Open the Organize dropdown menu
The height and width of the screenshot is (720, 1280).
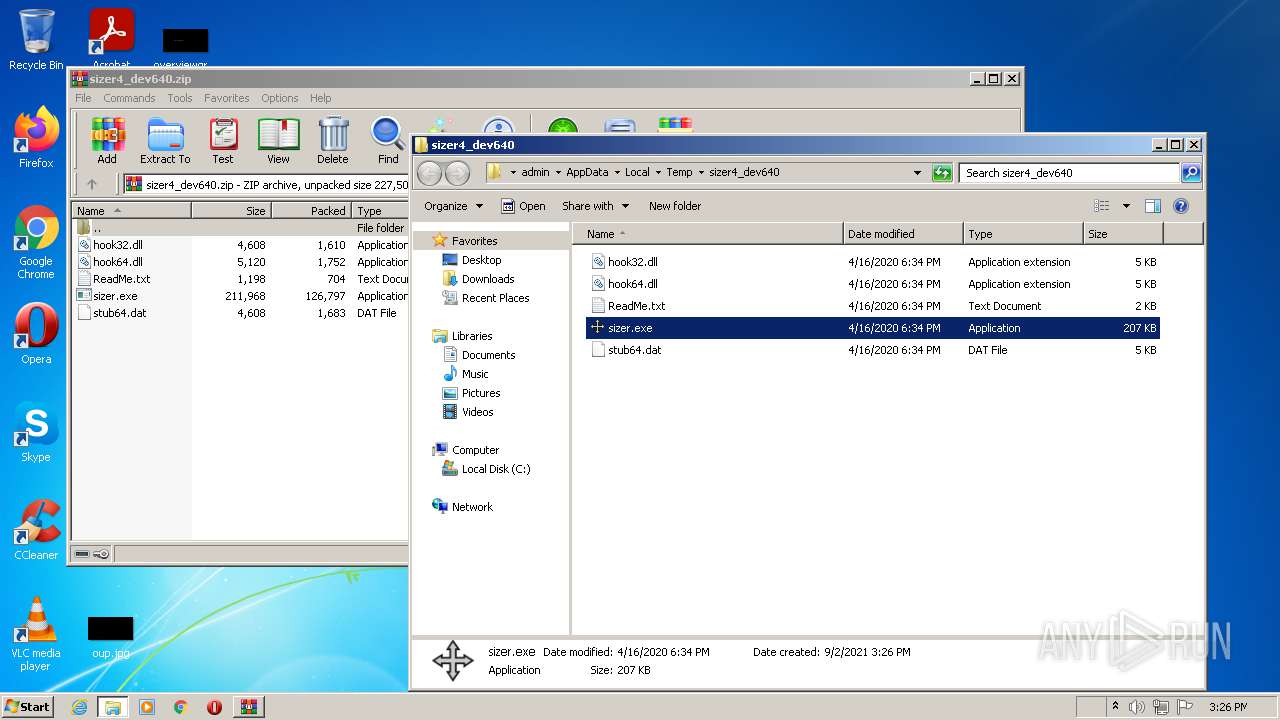point(453,206)
